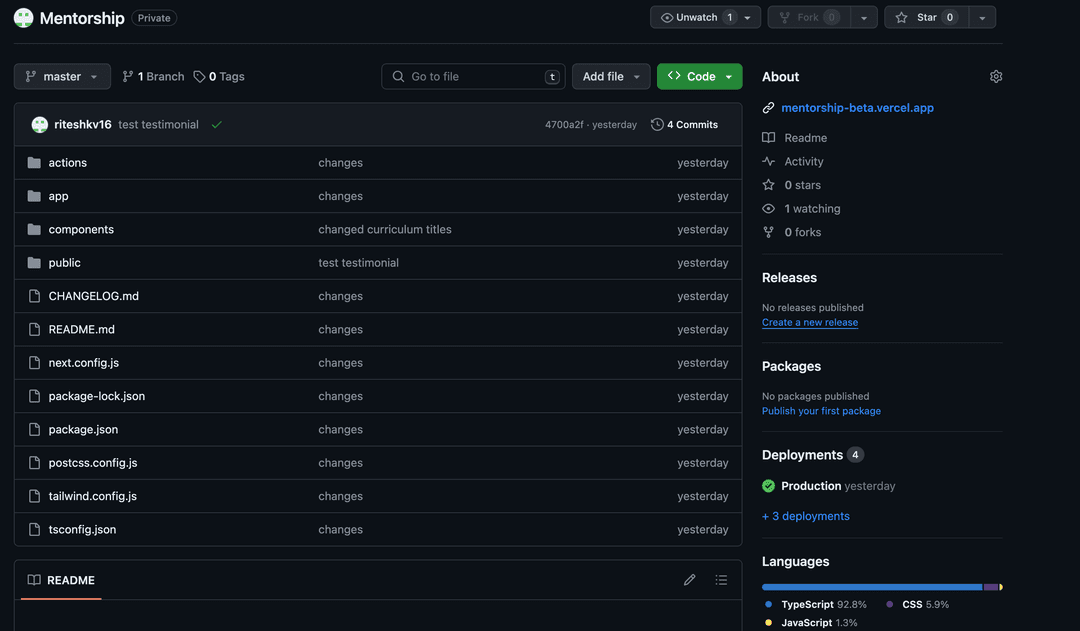This screenshot has width=1080, height=631.
Task: Expand the master branch dropdown
Action: coord(62,77)
